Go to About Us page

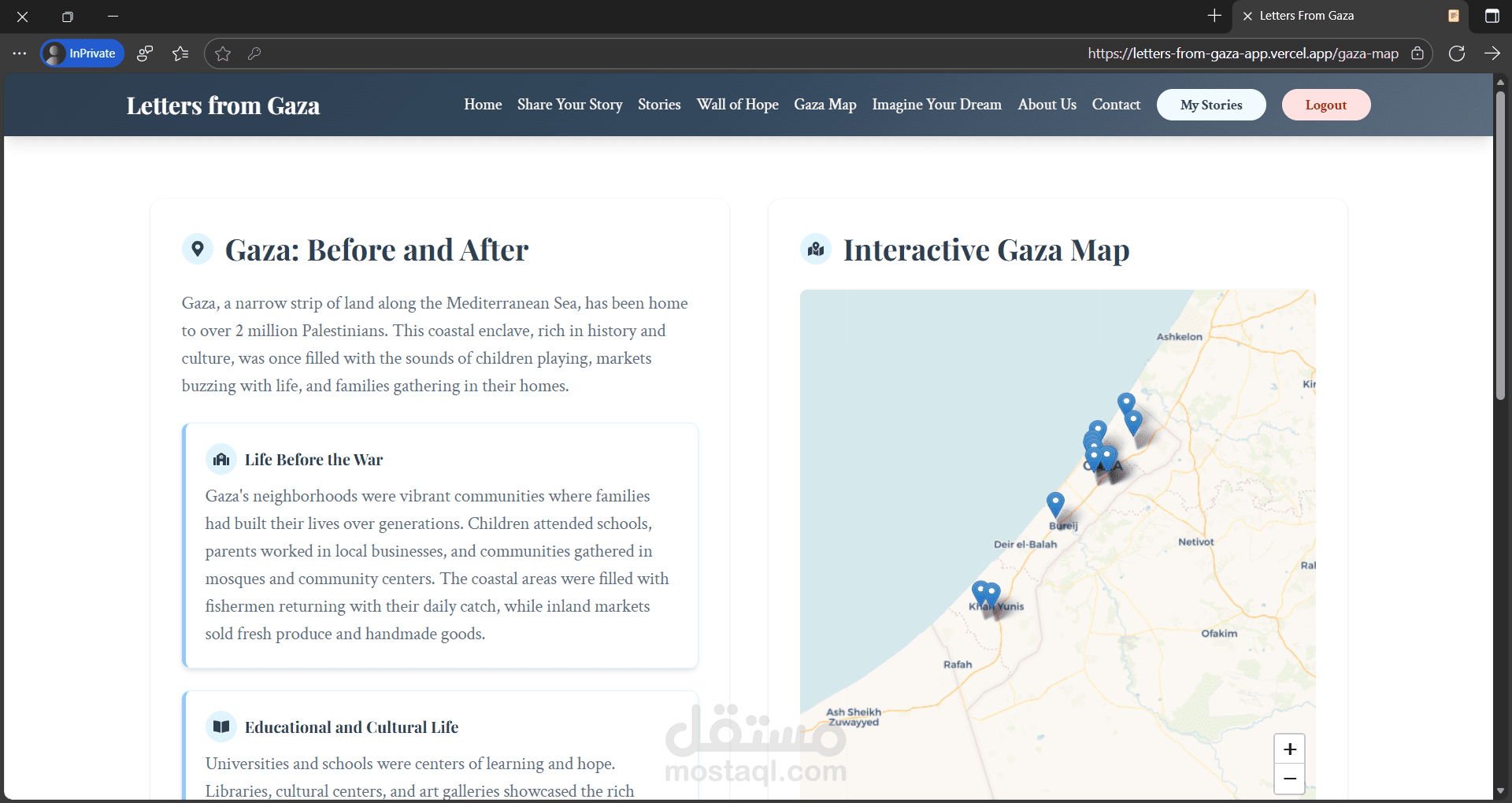click(x=1047, y=105)
